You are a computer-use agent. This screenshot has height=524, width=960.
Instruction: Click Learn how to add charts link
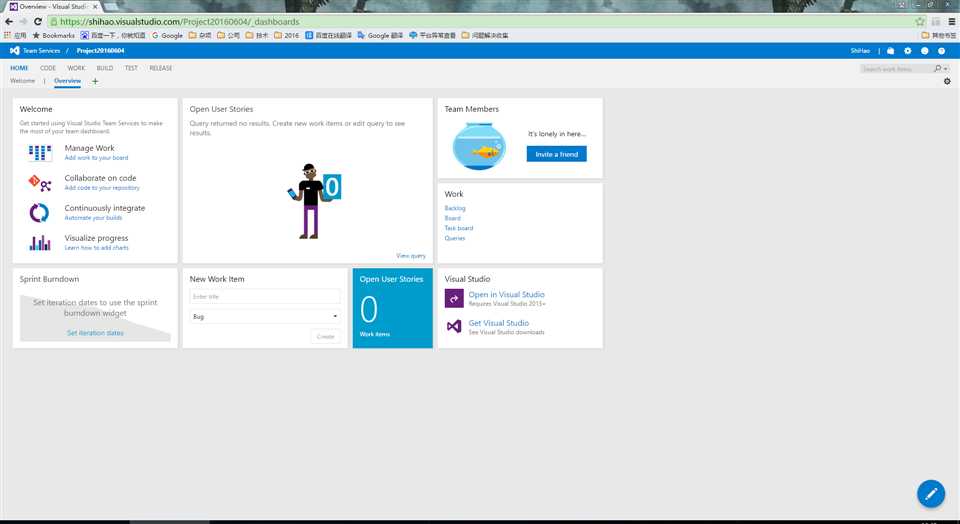pos(97,248)
